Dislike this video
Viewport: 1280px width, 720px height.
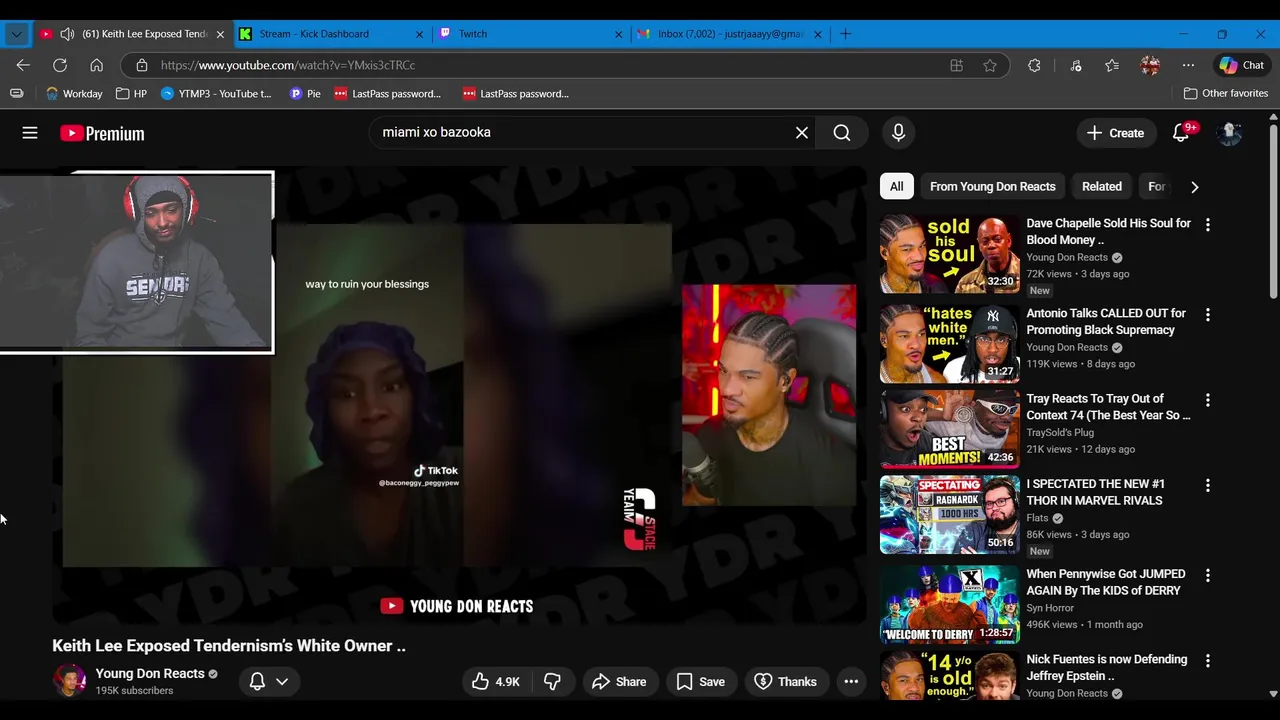pos(552,682)
